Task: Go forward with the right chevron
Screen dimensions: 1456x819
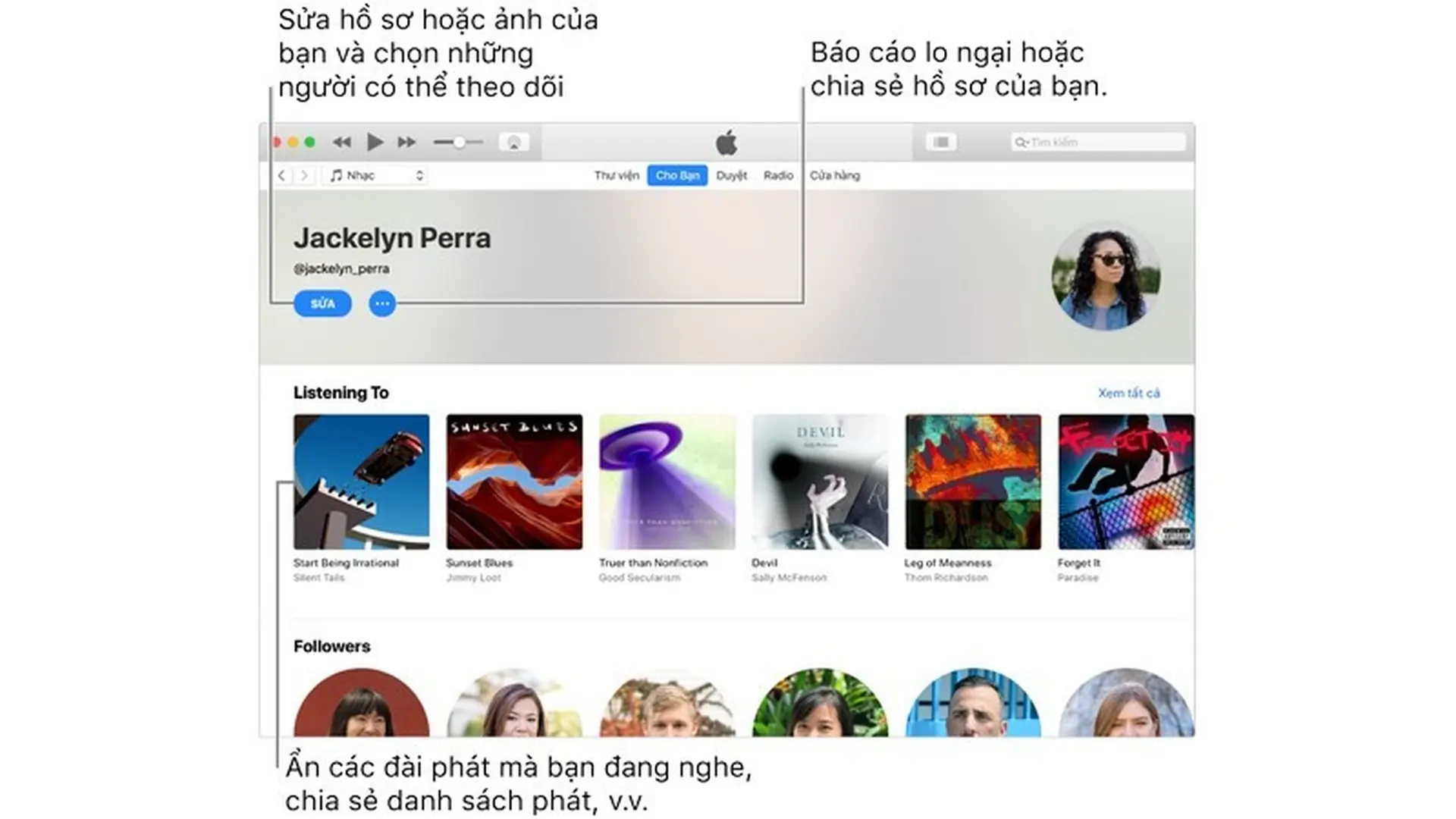Action: [304, 175]
